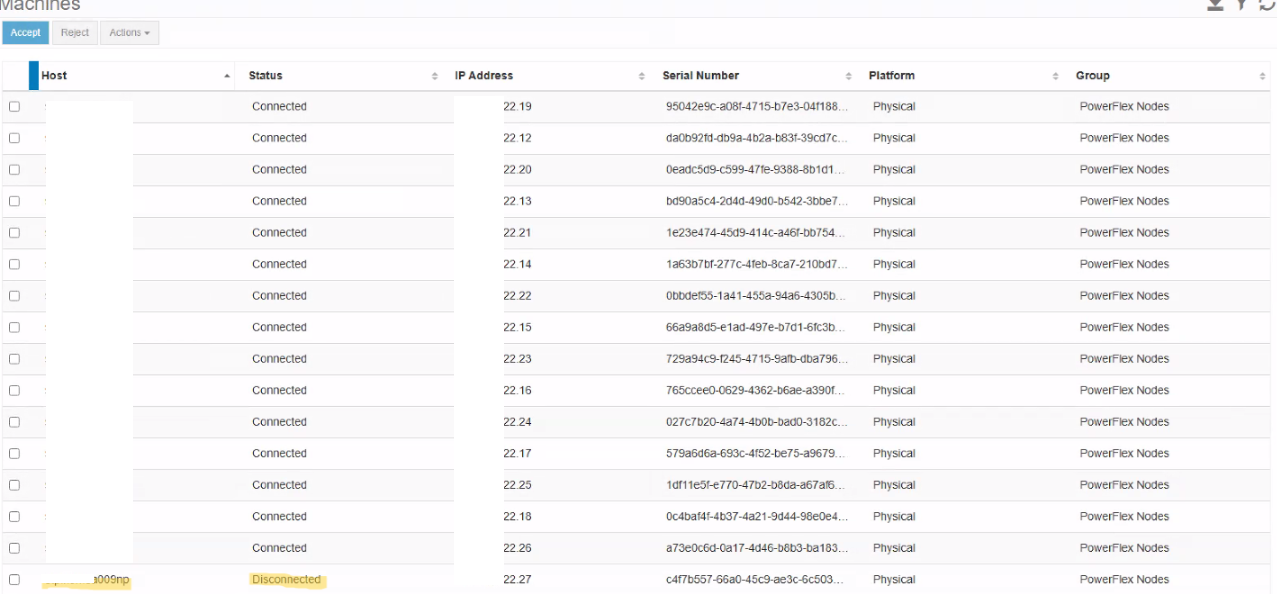Click the Reject button
This screenshot has width=1280, height=599.
tap(75, 33)
